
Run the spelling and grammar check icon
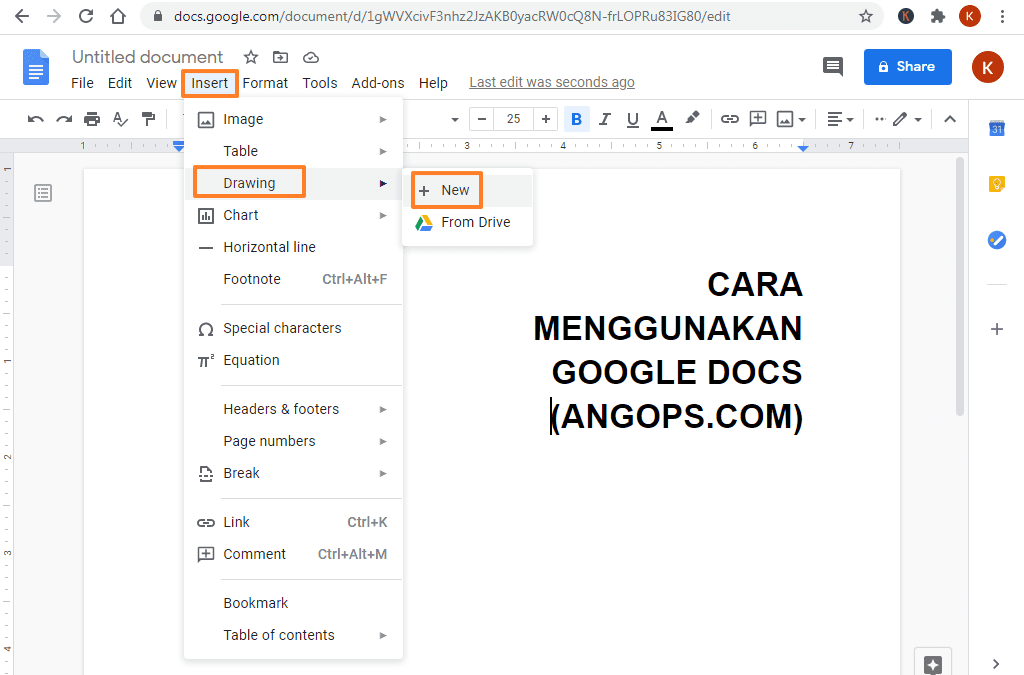120,118
